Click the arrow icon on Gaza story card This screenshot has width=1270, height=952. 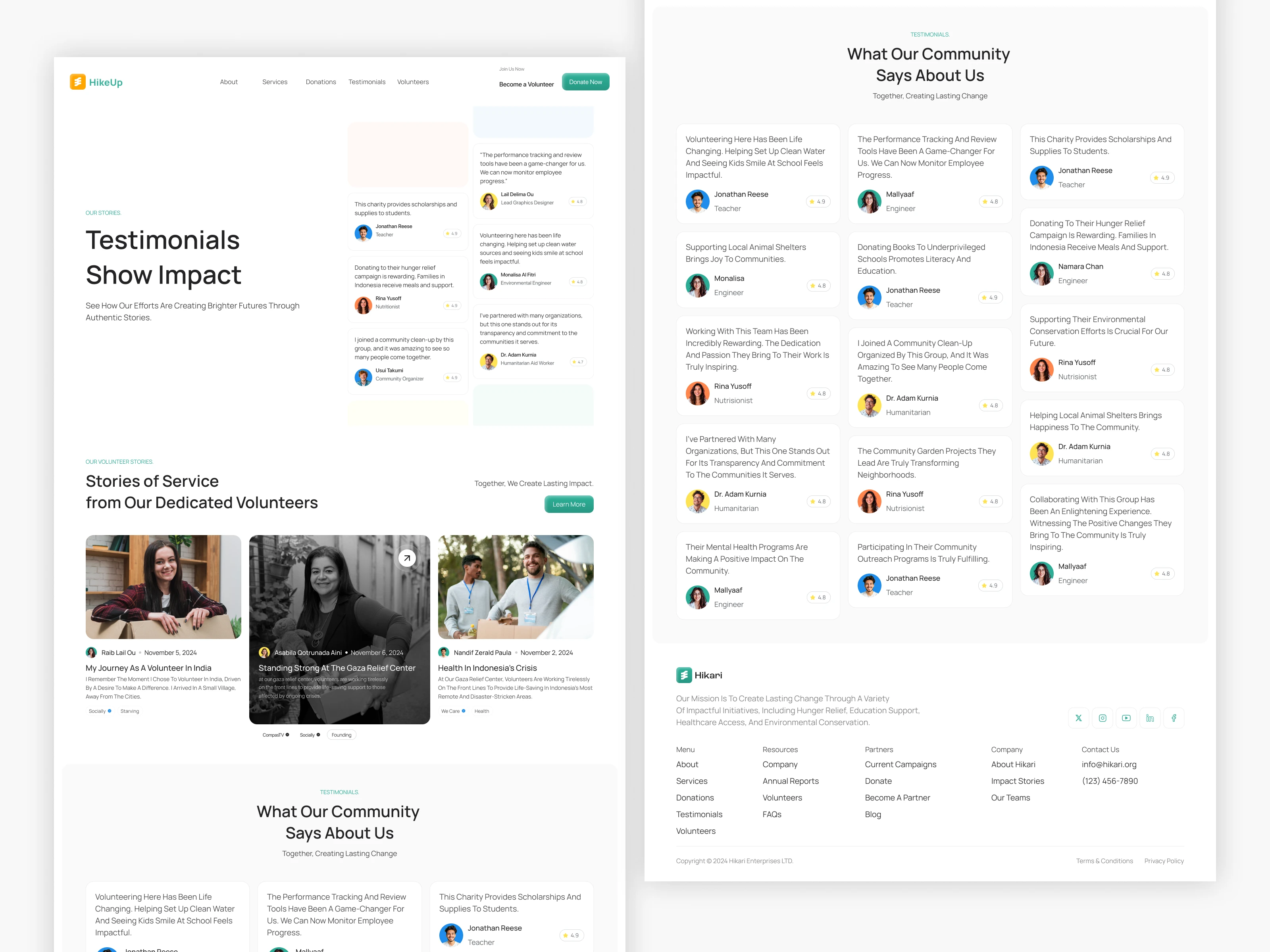[x=406, y=558]
